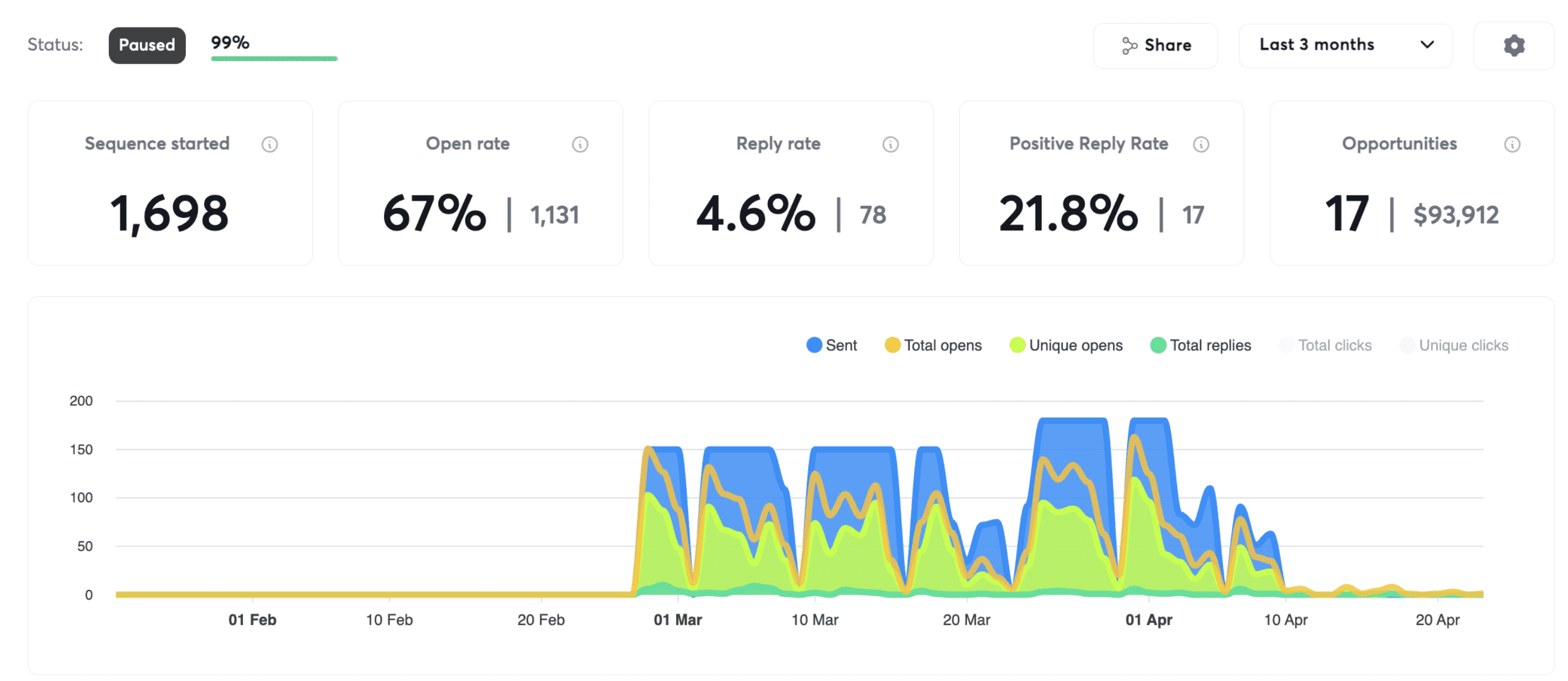
Task: Click the Share button
Action: click(x=1155, y=46)
